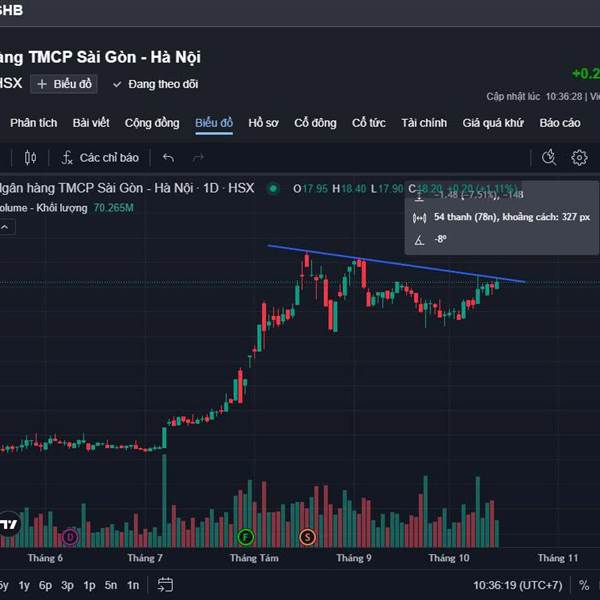Click the timezone clock 10:36:19 (UTC+7)
This screenshot has height=600, width=600.
point(518,585)
